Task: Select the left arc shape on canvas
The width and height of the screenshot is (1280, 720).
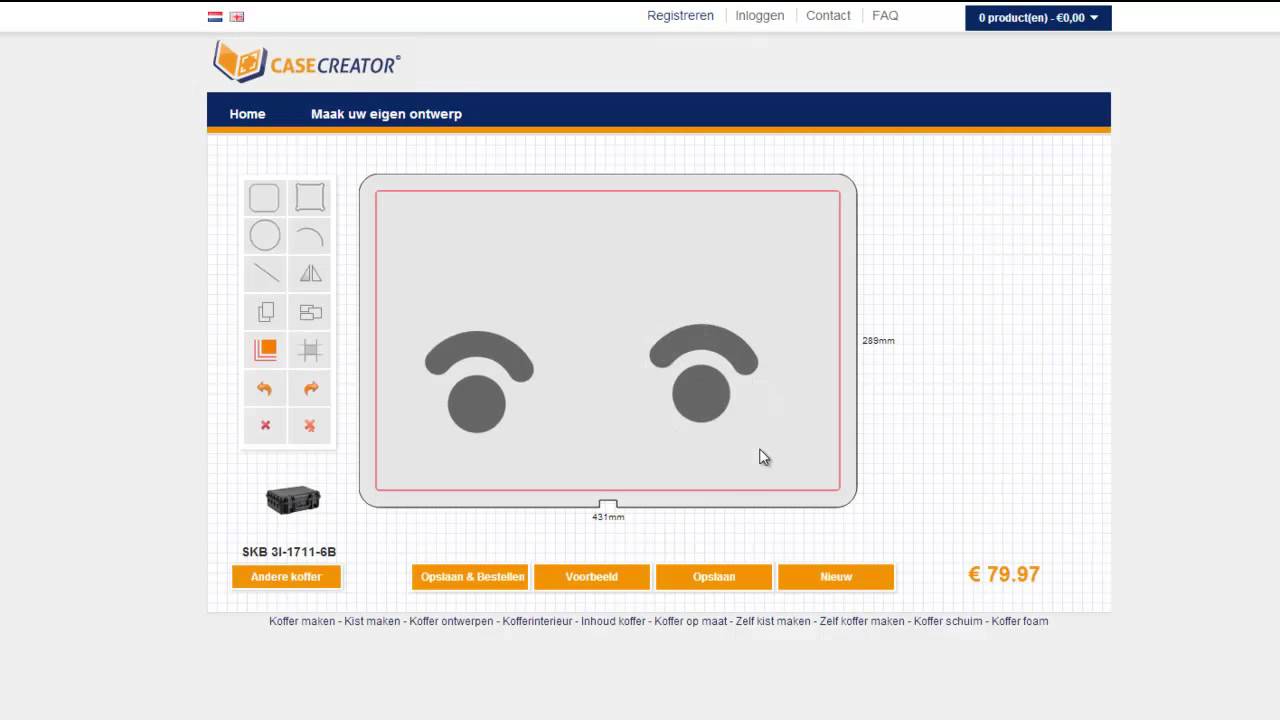Action: coord(479,350)
